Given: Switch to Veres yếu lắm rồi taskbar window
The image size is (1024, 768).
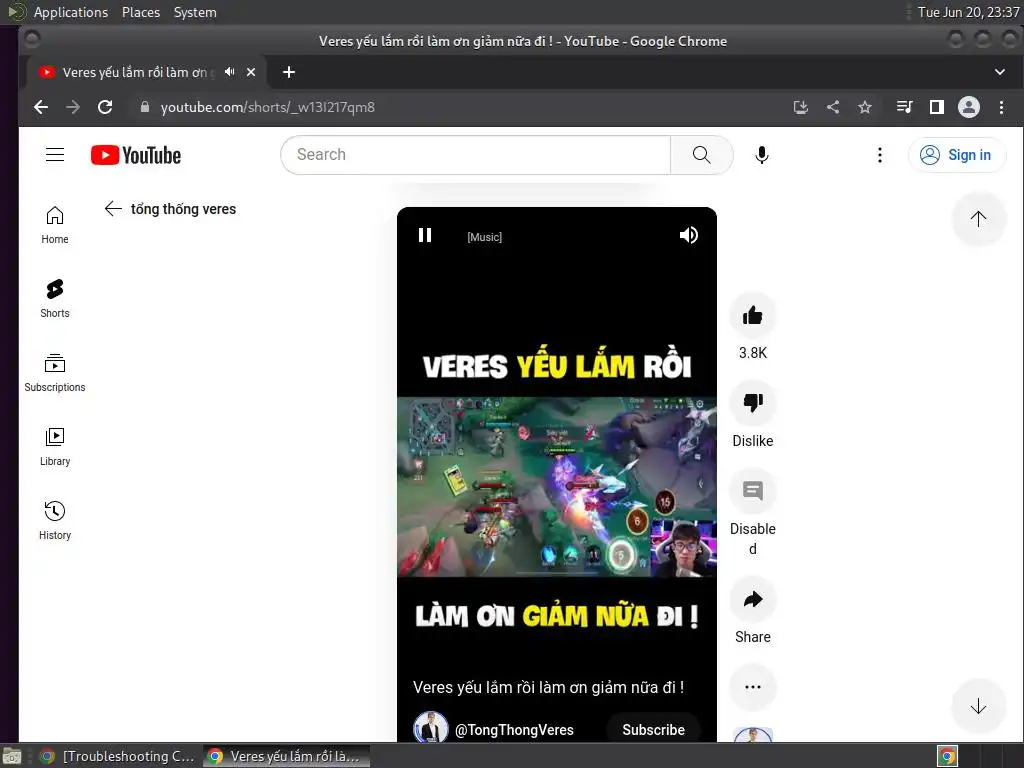Looking at the screenshot, I should click(x=286, y=756).
